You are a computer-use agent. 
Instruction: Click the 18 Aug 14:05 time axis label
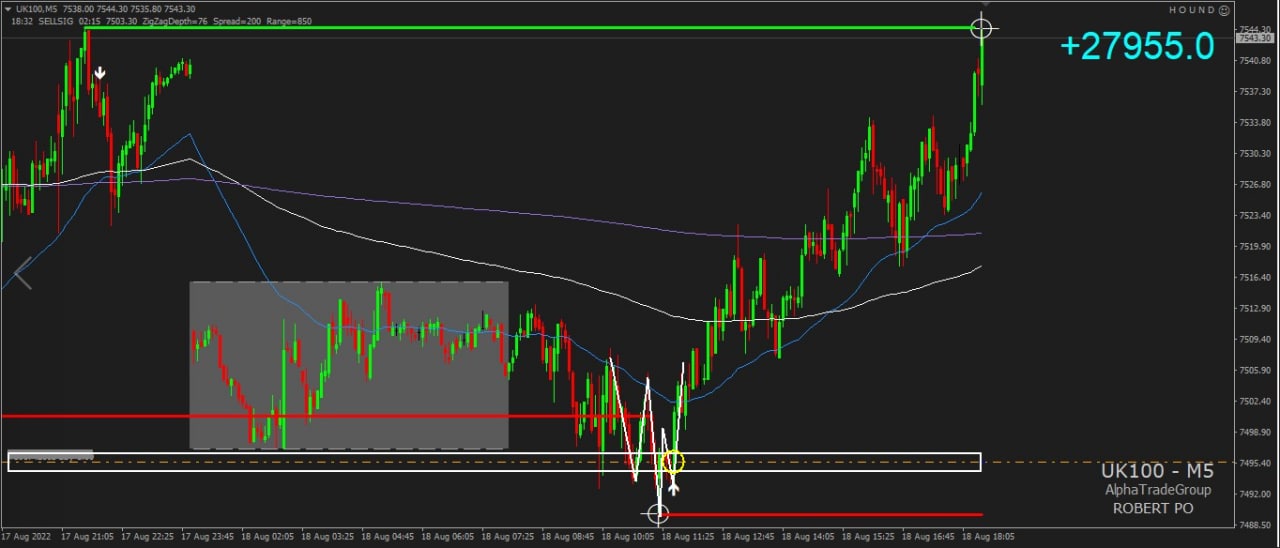tap(806, 536)
